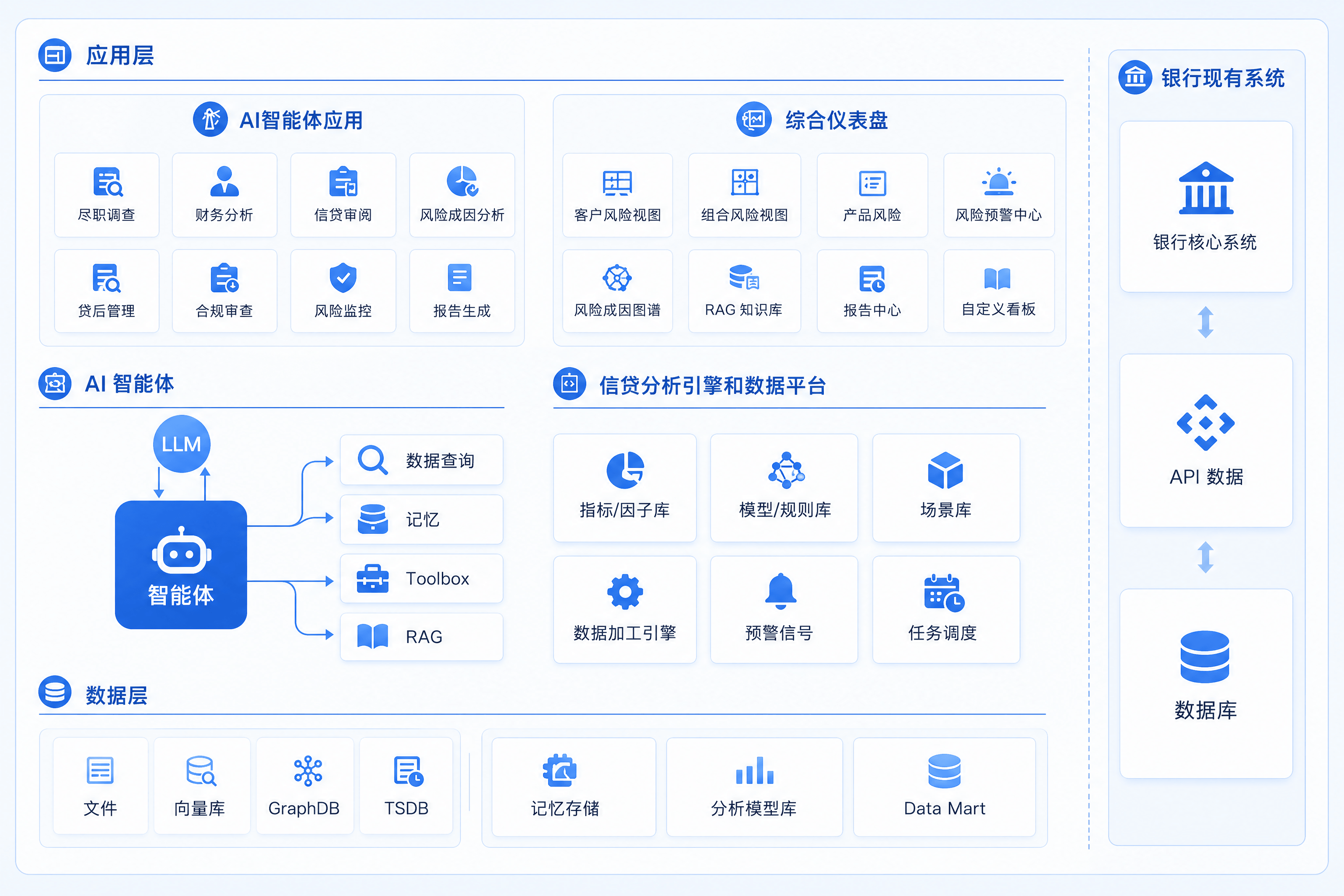Click the Data Mart tile
1344x896 pixels.
[944, 787]
